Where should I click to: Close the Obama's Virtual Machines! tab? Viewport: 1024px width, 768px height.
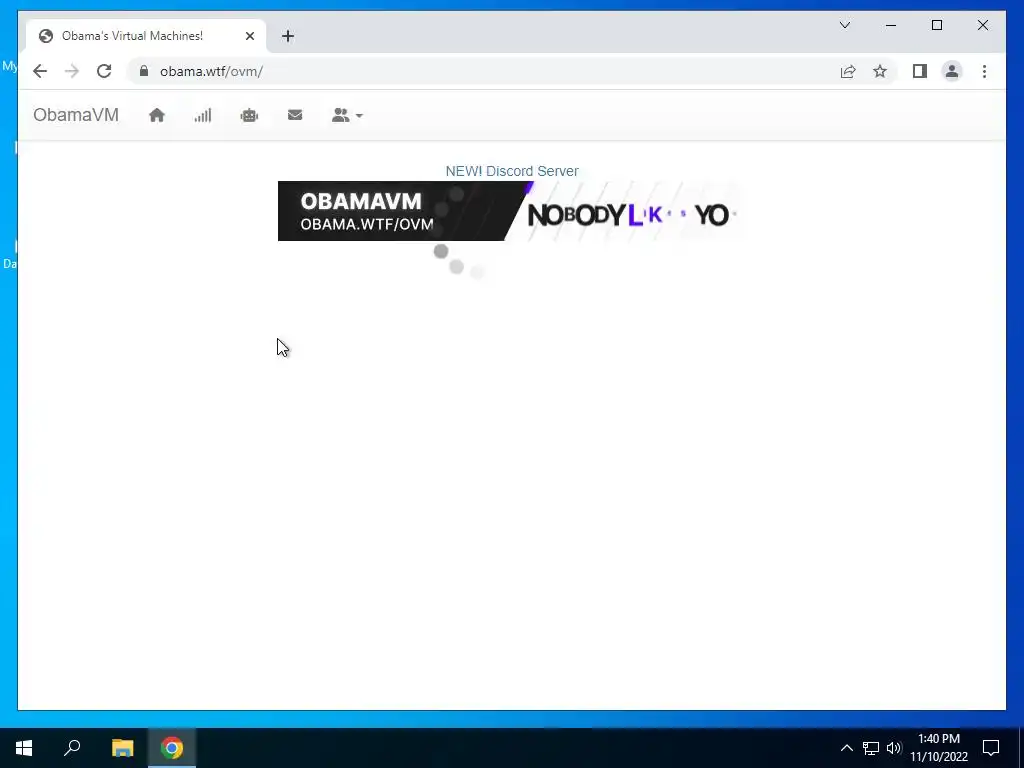click(249, 36)
